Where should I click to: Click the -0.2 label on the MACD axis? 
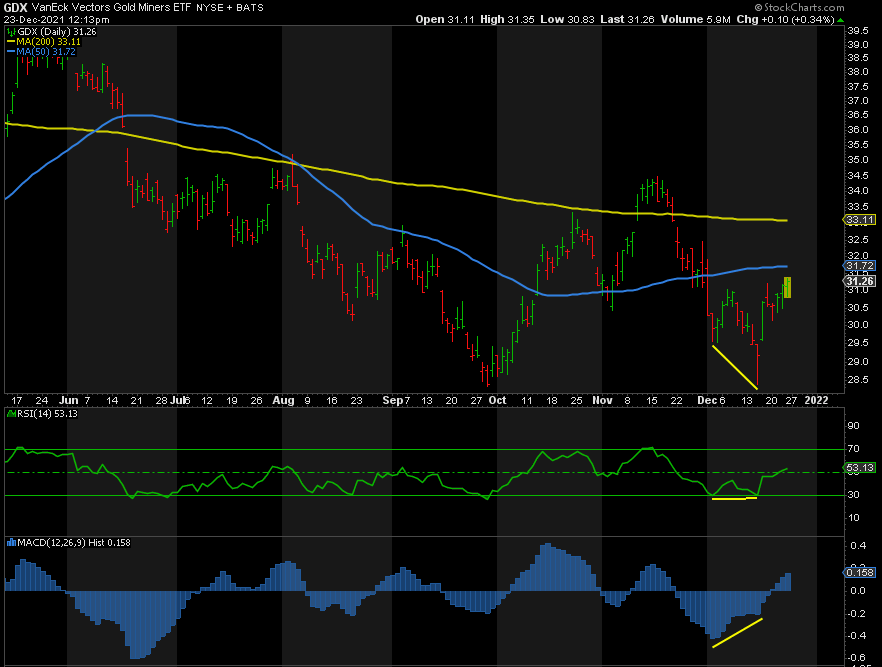click(857, 613)
